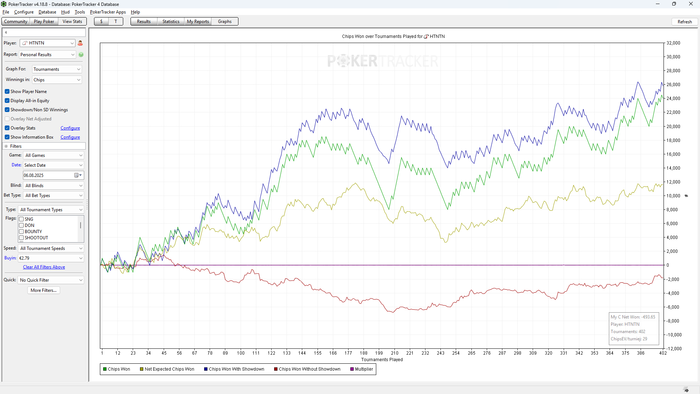Open the Winnings in dropdown showing Chips
The image size is (700, 394).
click(x=57, y=80)
